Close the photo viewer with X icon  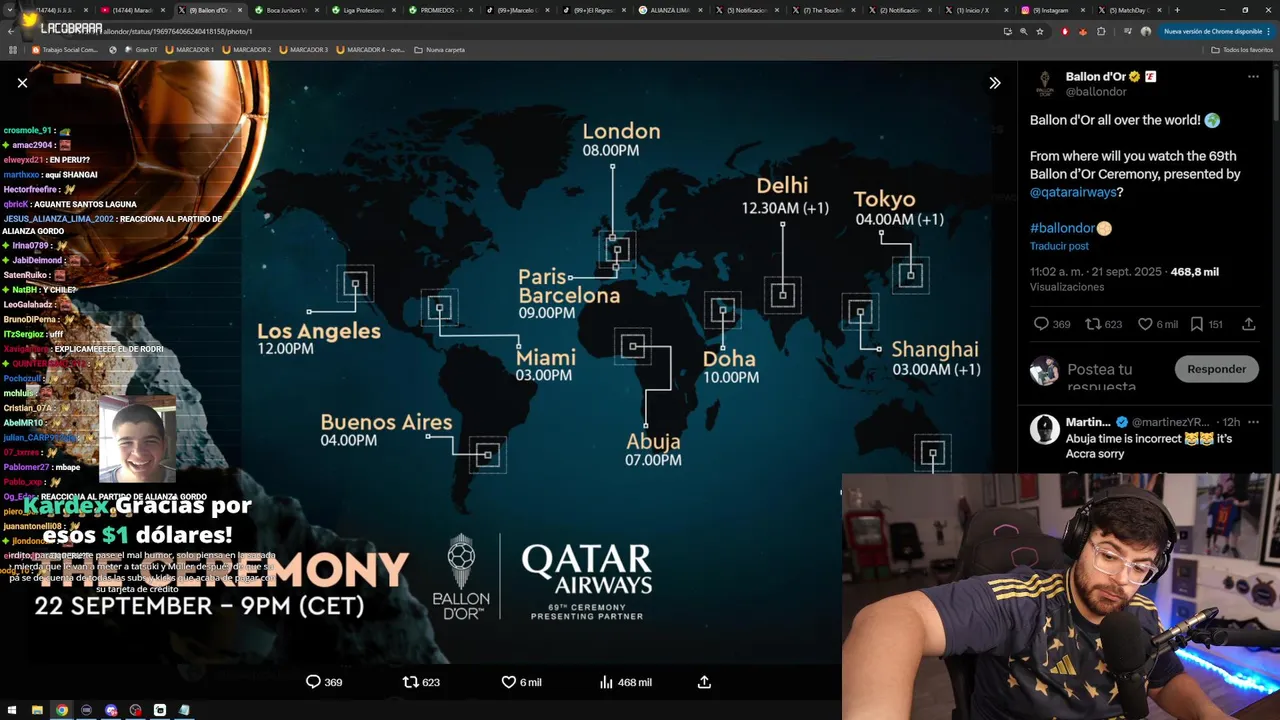point(22,83)
